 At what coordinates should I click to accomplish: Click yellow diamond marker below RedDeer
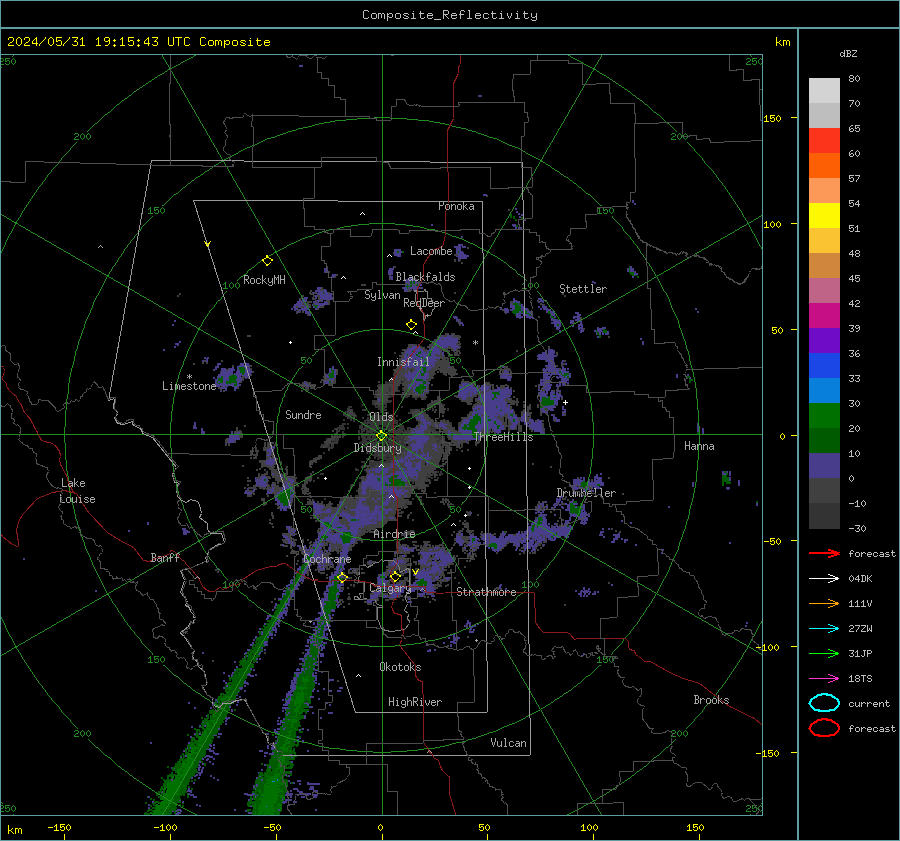(411, 325)
